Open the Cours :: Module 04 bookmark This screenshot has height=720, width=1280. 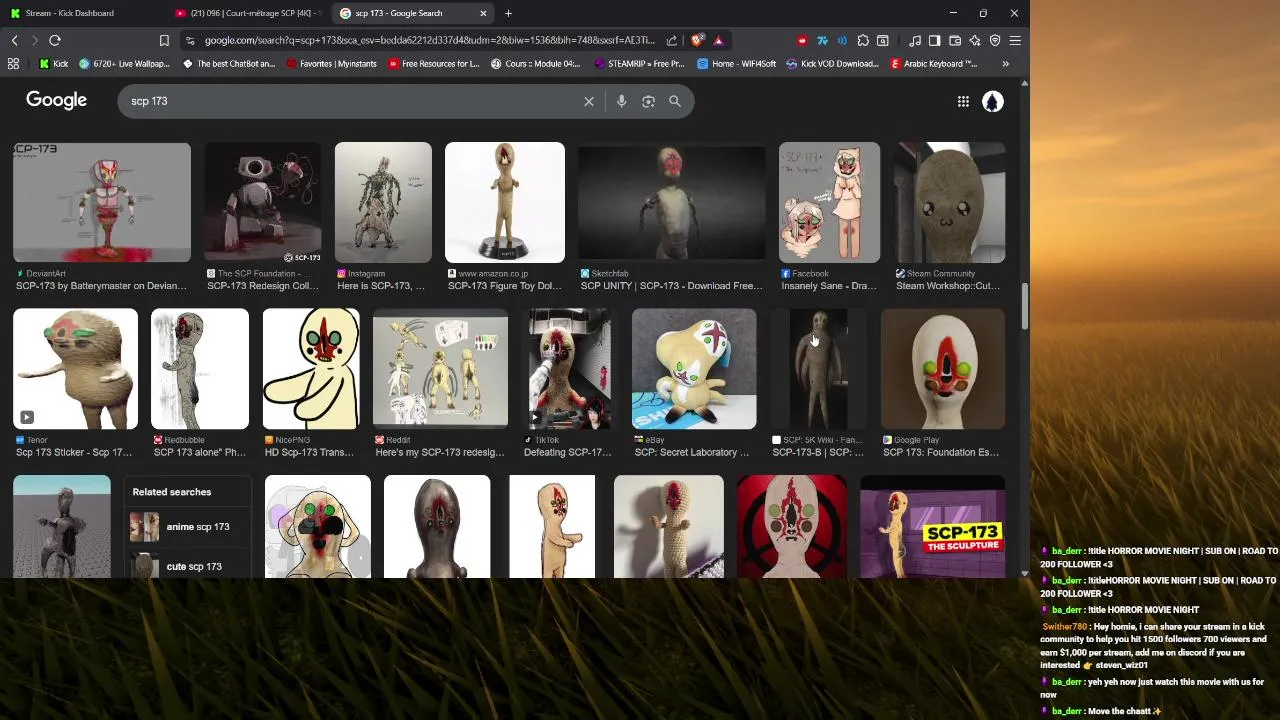click(x=536, y=63)
